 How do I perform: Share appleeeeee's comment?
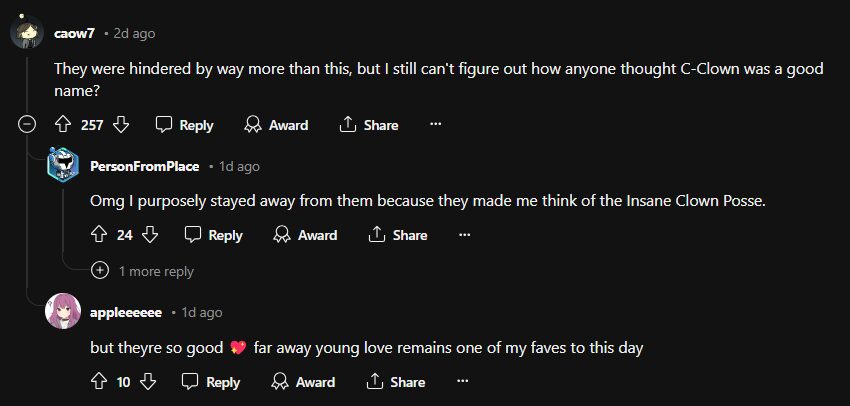397,382
